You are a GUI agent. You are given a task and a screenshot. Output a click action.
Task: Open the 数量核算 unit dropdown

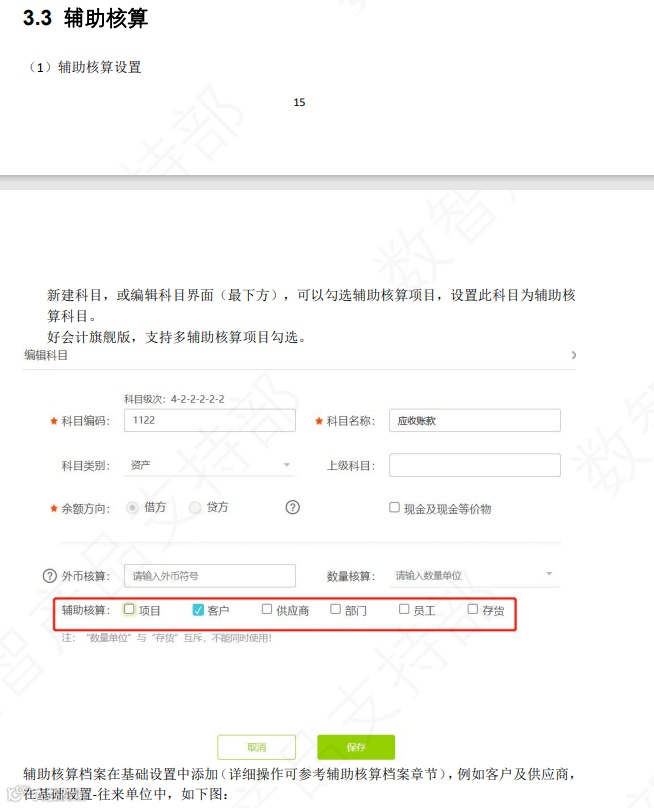pos(474,575)
